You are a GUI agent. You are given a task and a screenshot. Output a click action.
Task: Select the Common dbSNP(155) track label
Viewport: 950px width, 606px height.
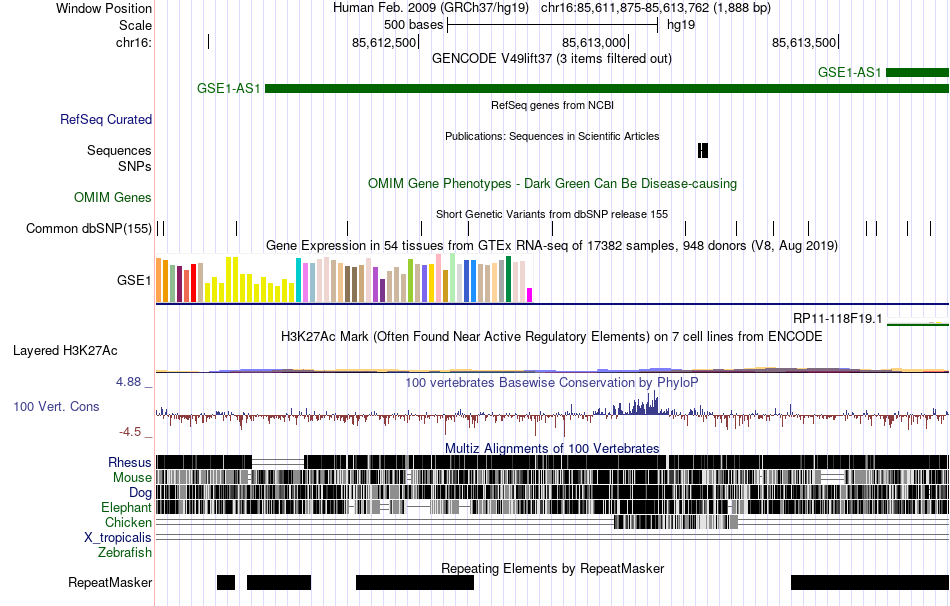click(89, 228)
